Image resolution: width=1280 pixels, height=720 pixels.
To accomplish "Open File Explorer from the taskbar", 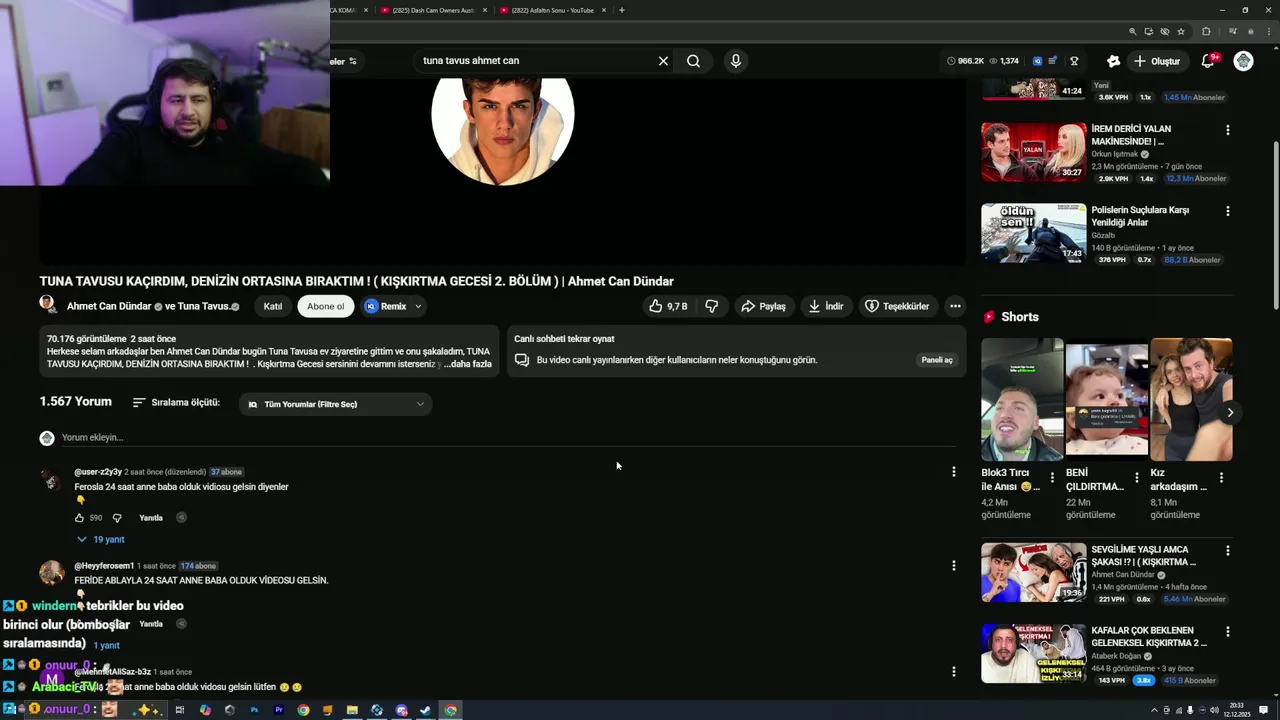I will [352, 710].
